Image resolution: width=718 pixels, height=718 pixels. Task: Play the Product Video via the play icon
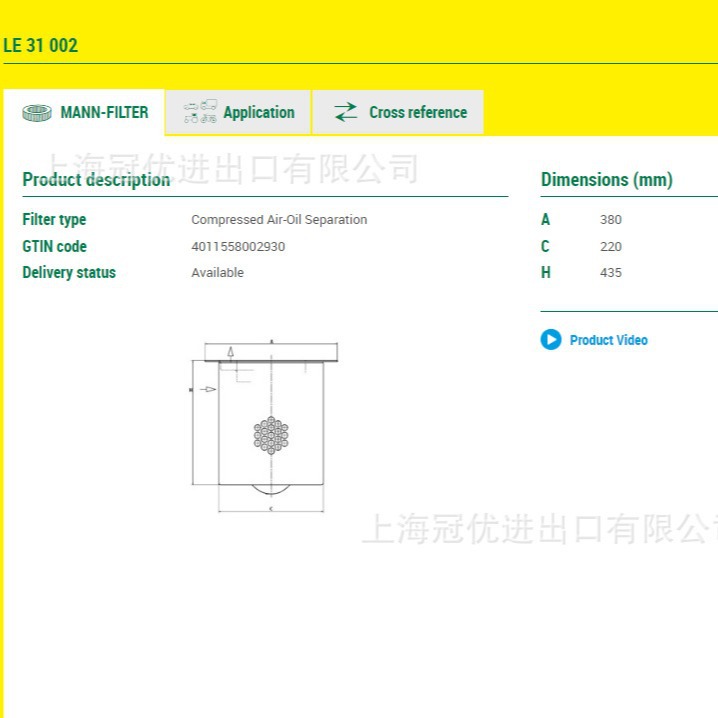tap(551, 340)
